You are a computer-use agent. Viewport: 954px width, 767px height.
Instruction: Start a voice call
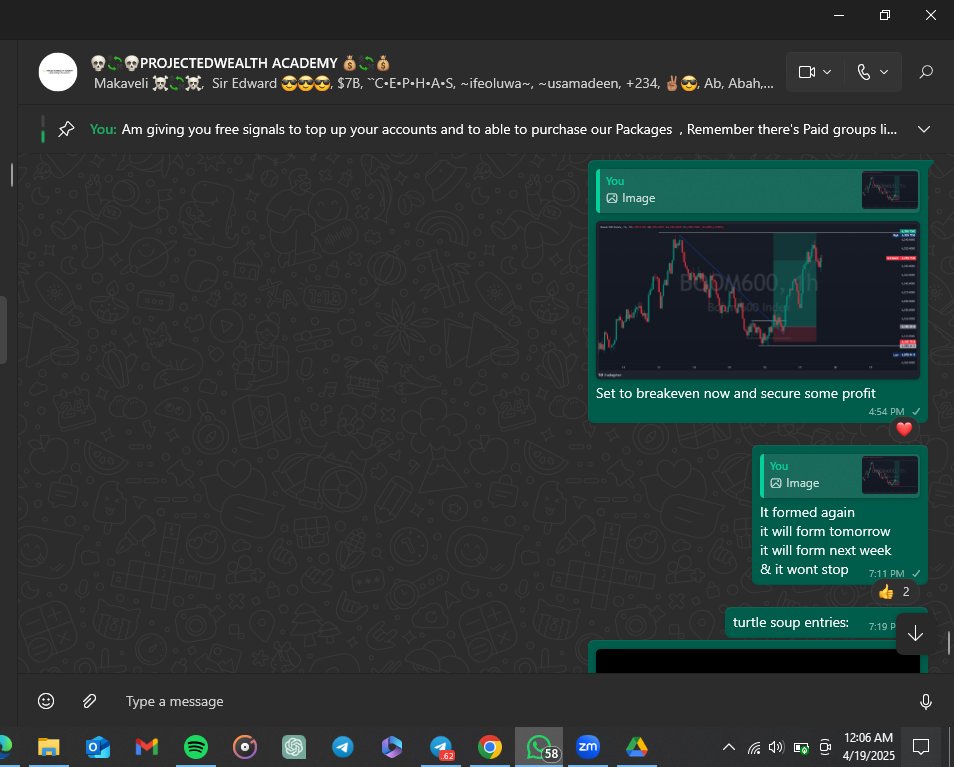(x=864, y=72)
